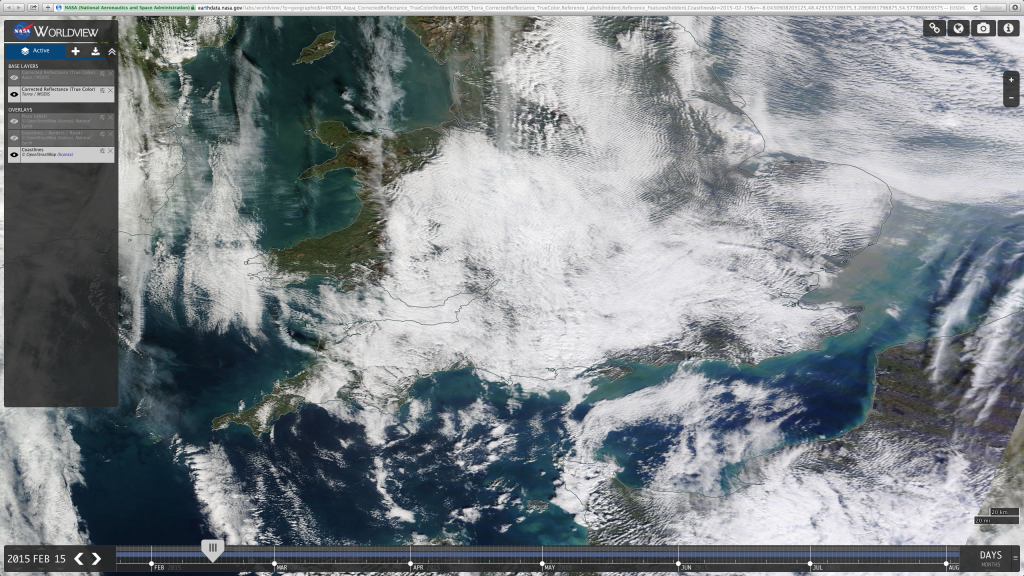Go forward in browser history

pos(19,7)
